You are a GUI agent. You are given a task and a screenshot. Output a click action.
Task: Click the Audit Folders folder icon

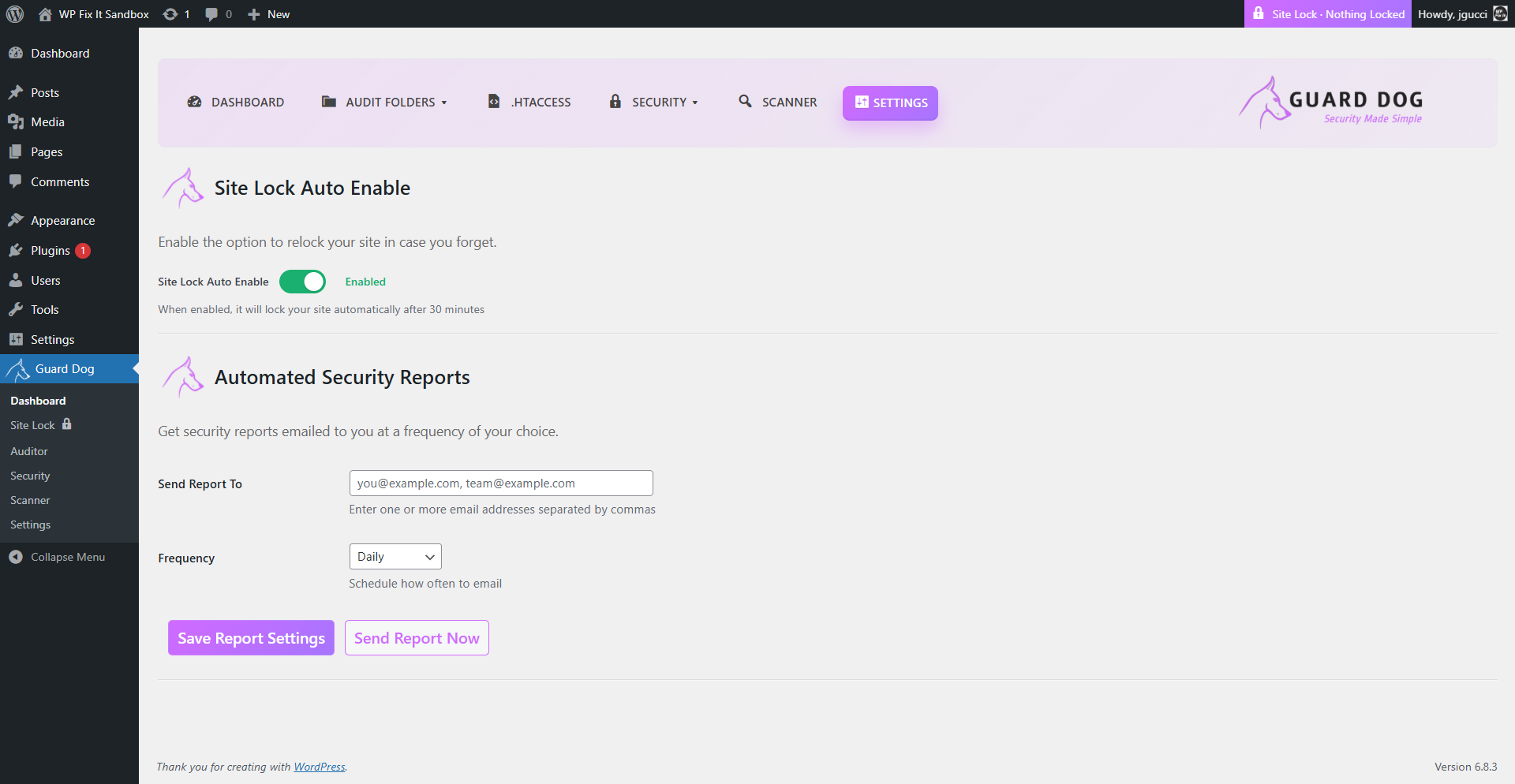click(329, 102)
